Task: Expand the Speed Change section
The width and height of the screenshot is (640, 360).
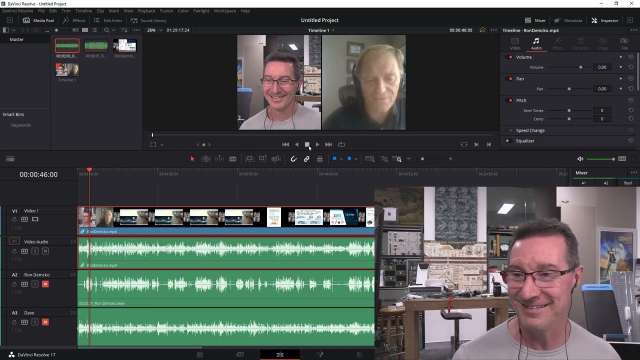Action: coord(530,131)
